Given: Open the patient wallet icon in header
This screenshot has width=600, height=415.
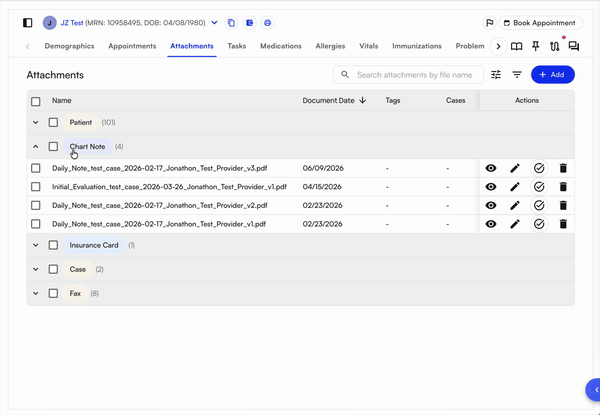Looking at the screenshot, I should pyautogui.click(x=249, y=23).
